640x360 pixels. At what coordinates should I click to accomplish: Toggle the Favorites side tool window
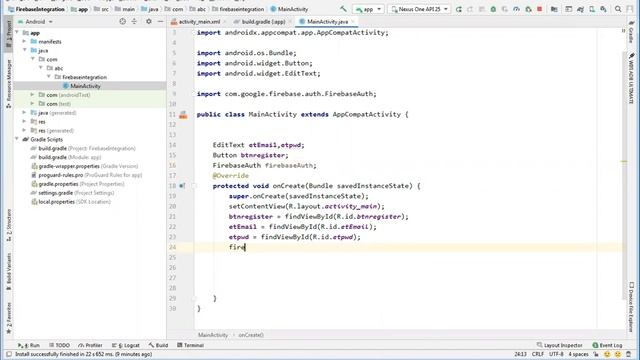click(x=9, y=318)
